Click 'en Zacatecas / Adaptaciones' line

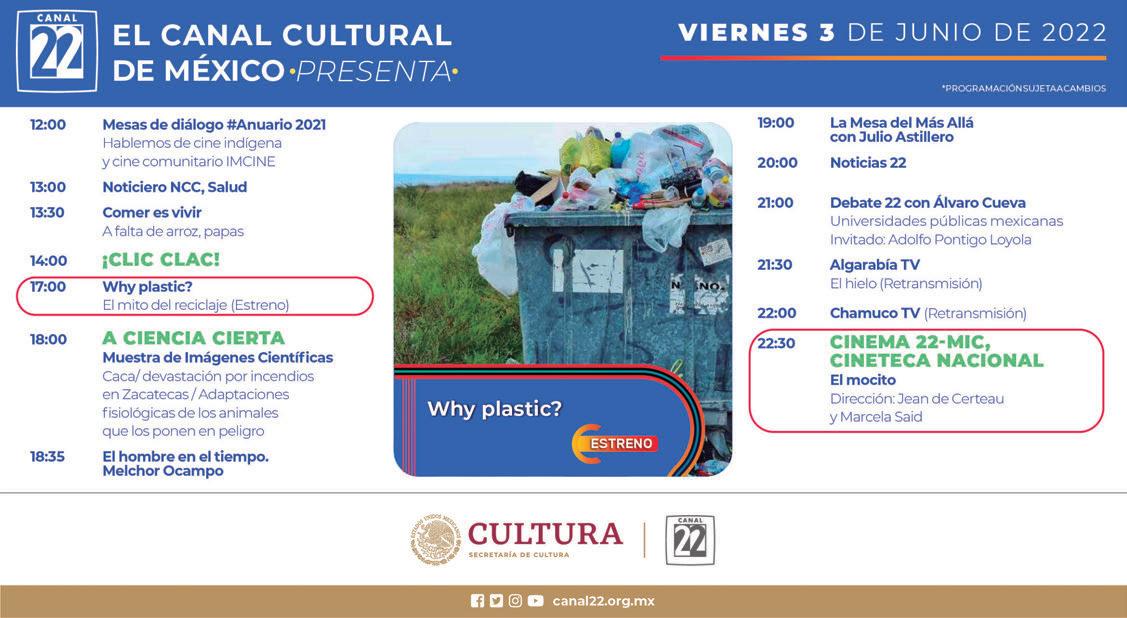pyautogui.click(x=196, y=395)
